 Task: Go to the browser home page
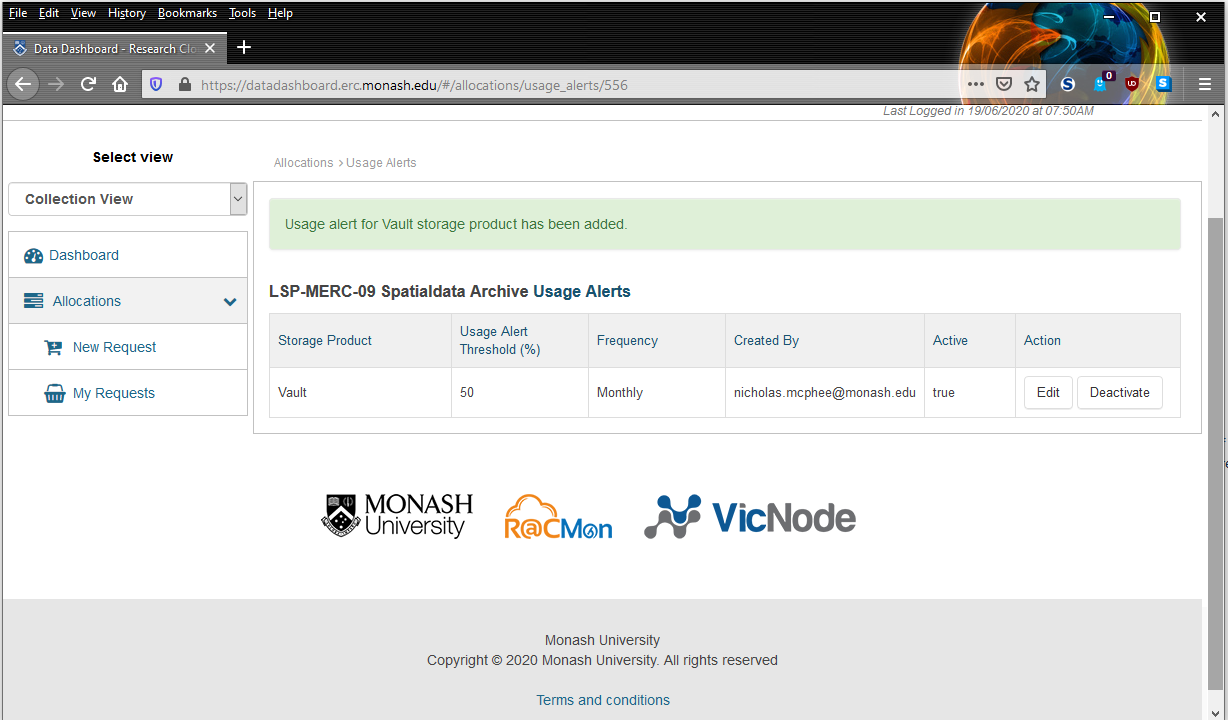[x=120, y=85]
